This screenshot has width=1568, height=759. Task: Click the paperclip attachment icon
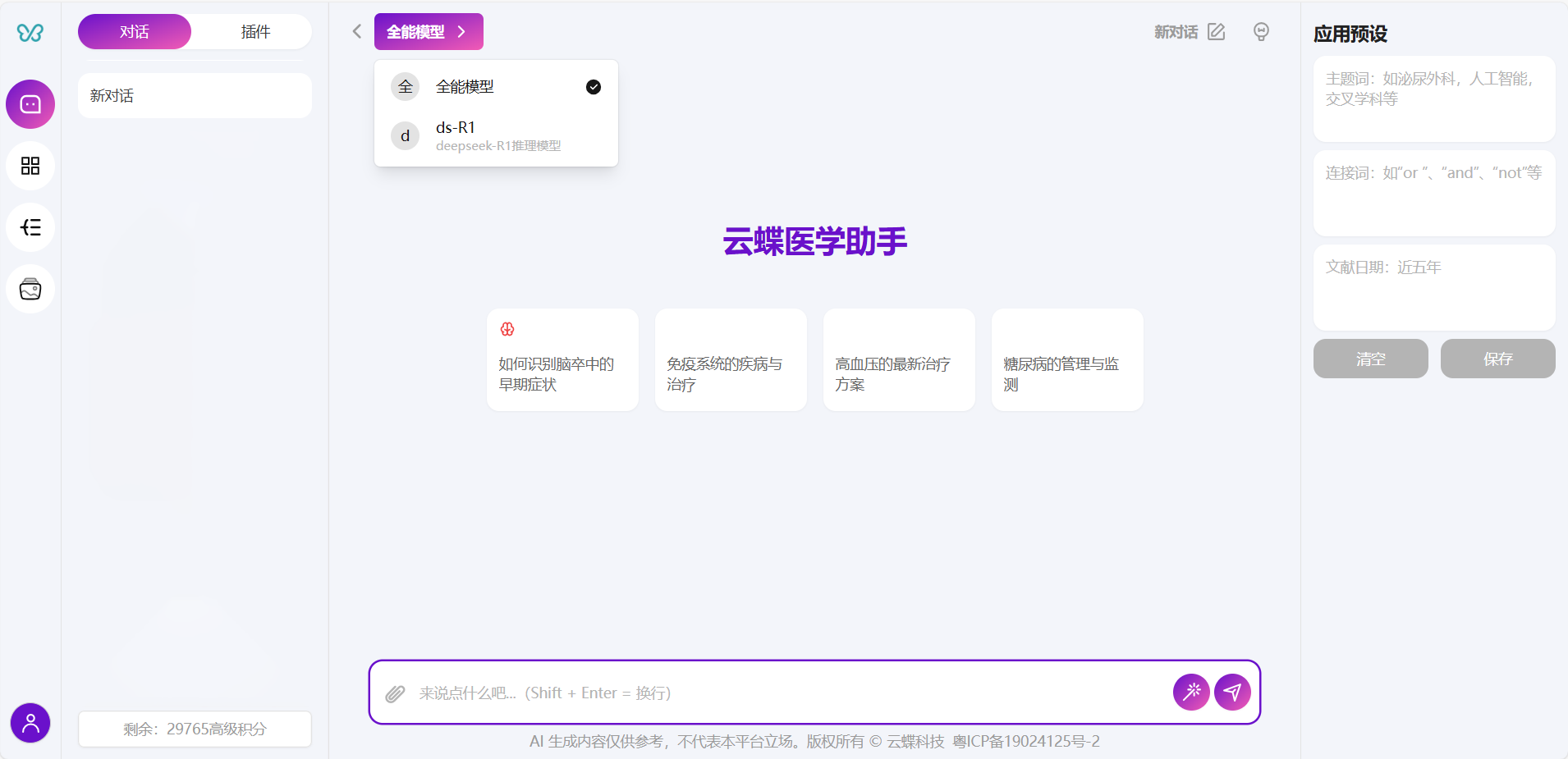click(x=395, y=693)
